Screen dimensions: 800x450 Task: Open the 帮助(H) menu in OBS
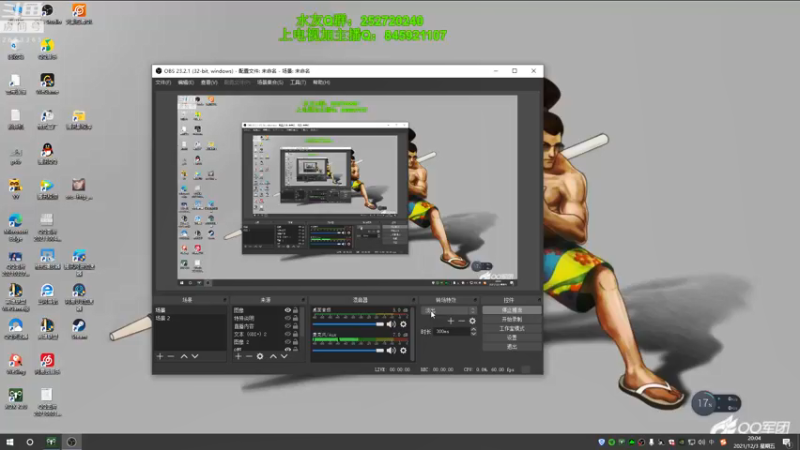321,82
